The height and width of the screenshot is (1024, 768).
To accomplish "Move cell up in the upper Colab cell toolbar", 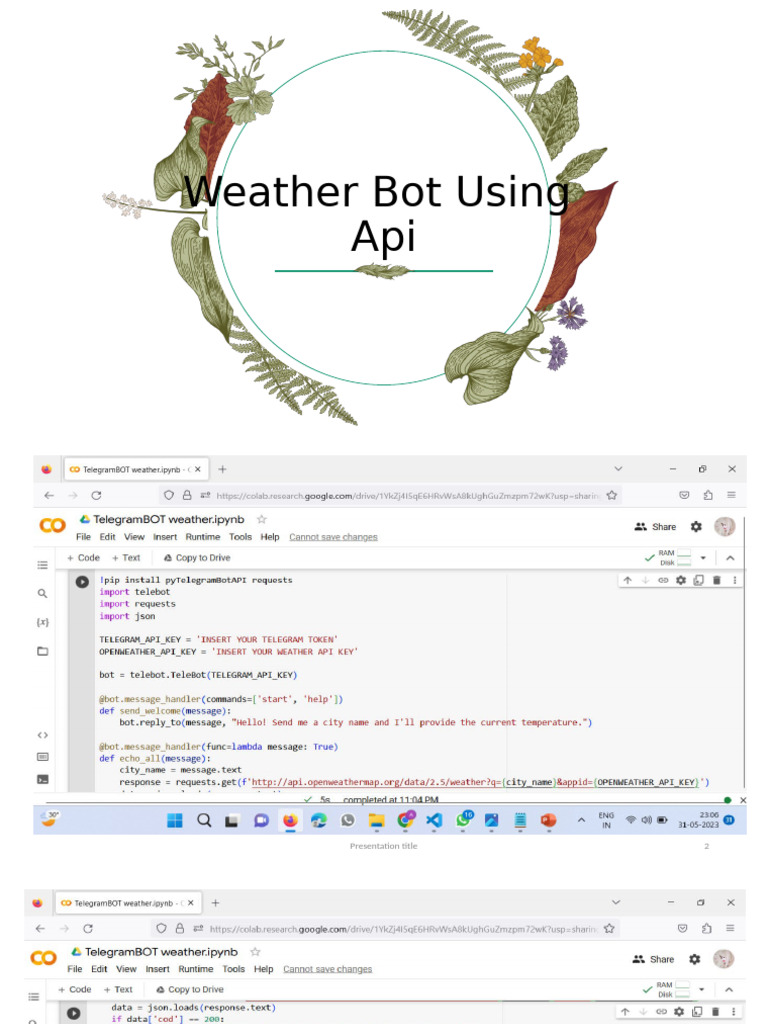I will pyautogui.click(x=628, y=580).
